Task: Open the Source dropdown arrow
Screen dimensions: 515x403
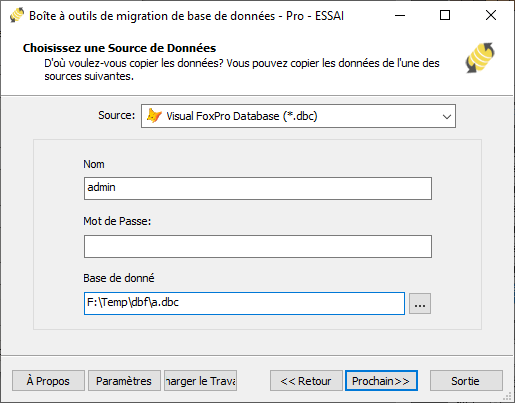Action: point(447,116)
